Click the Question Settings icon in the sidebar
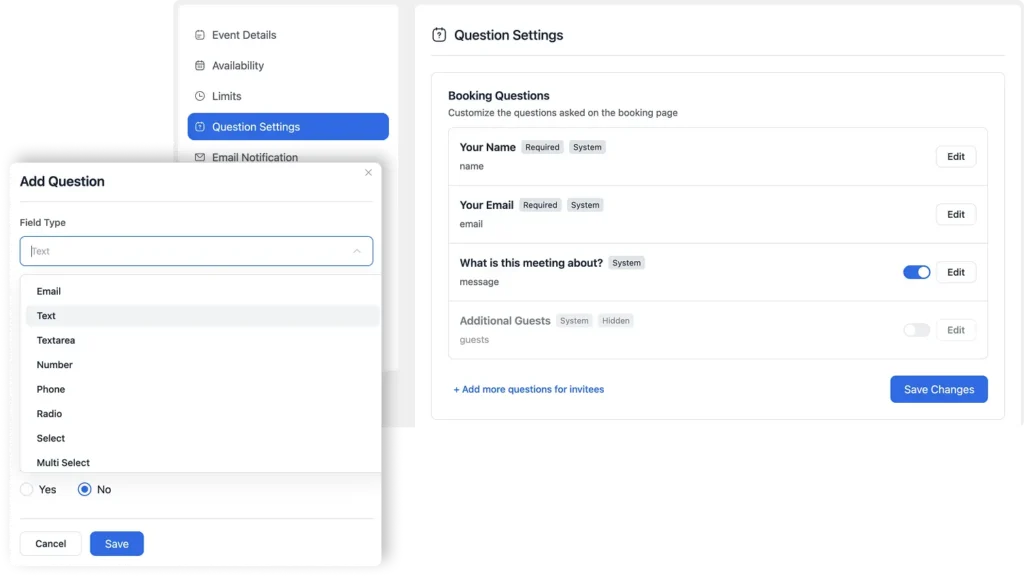This screenshot has width=1024, height=577. tap(199, 126)
